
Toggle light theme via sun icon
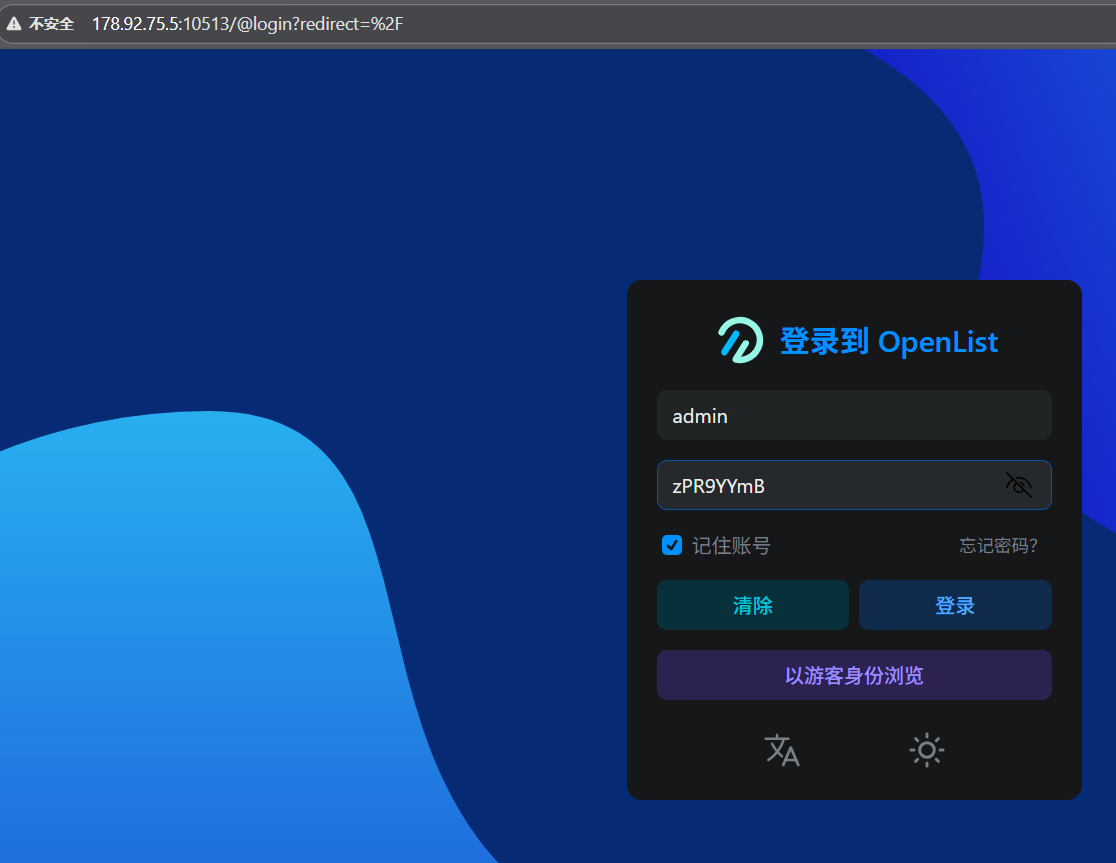click(x=927, y=750)
